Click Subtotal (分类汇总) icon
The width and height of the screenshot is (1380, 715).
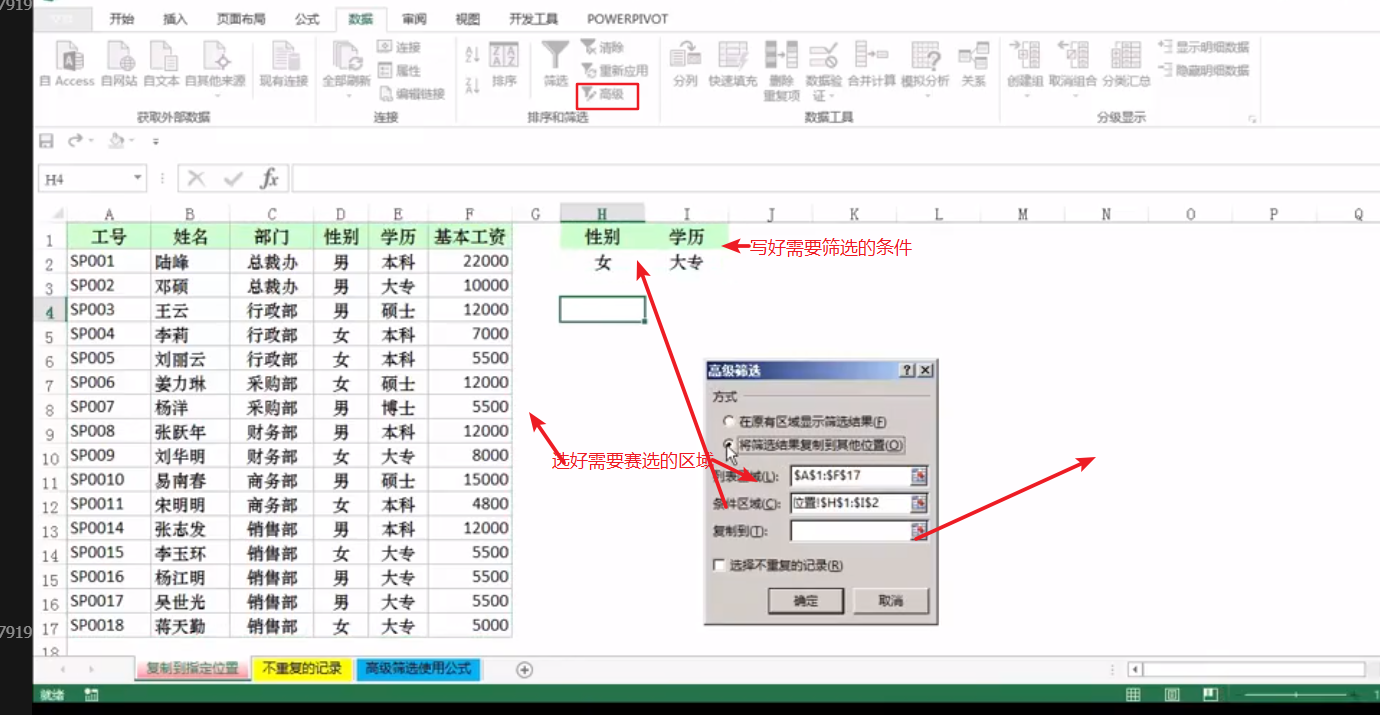[1126, 64]
